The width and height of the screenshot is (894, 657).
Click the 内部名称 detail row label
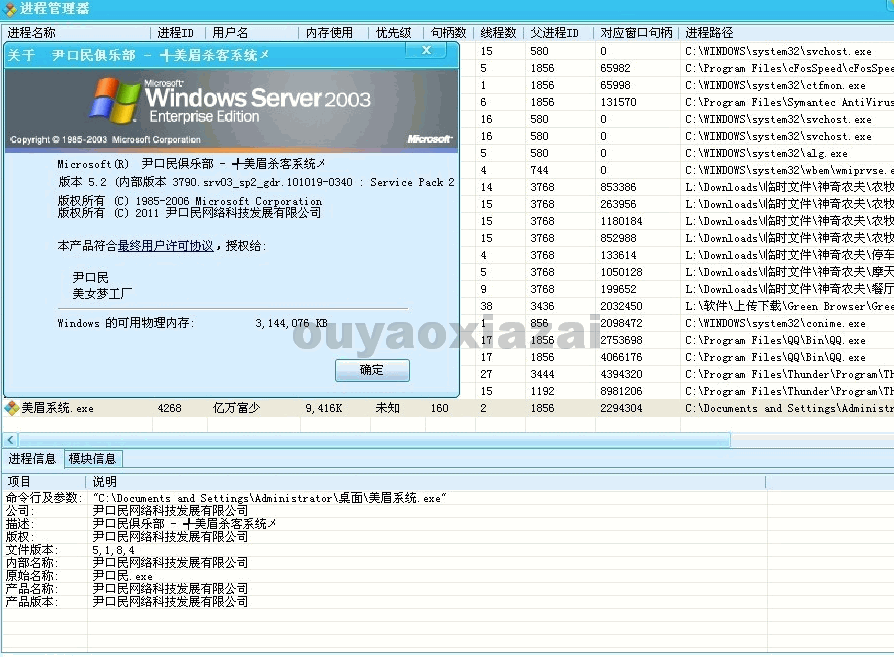[32, 563]
